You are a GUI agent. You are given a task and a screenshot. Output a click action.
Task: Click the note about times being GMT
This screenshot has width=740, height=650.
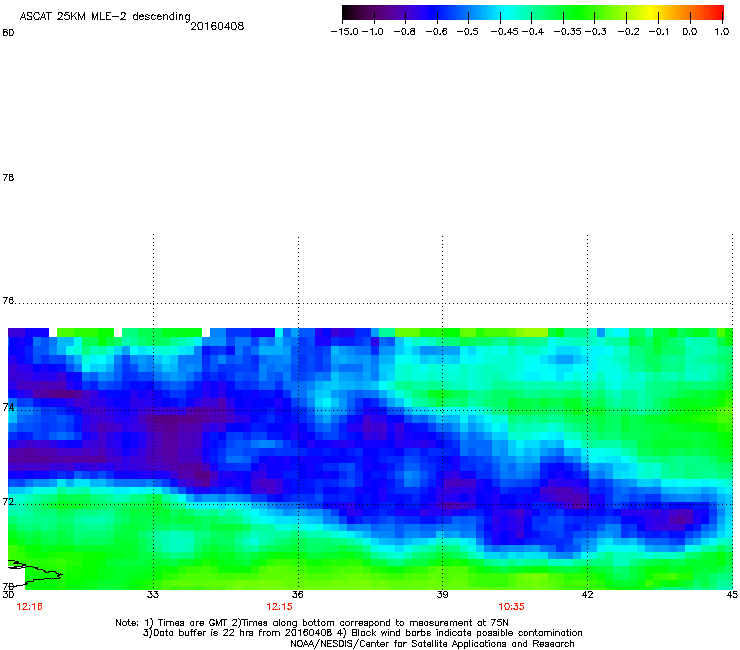(x=312, y=623)
